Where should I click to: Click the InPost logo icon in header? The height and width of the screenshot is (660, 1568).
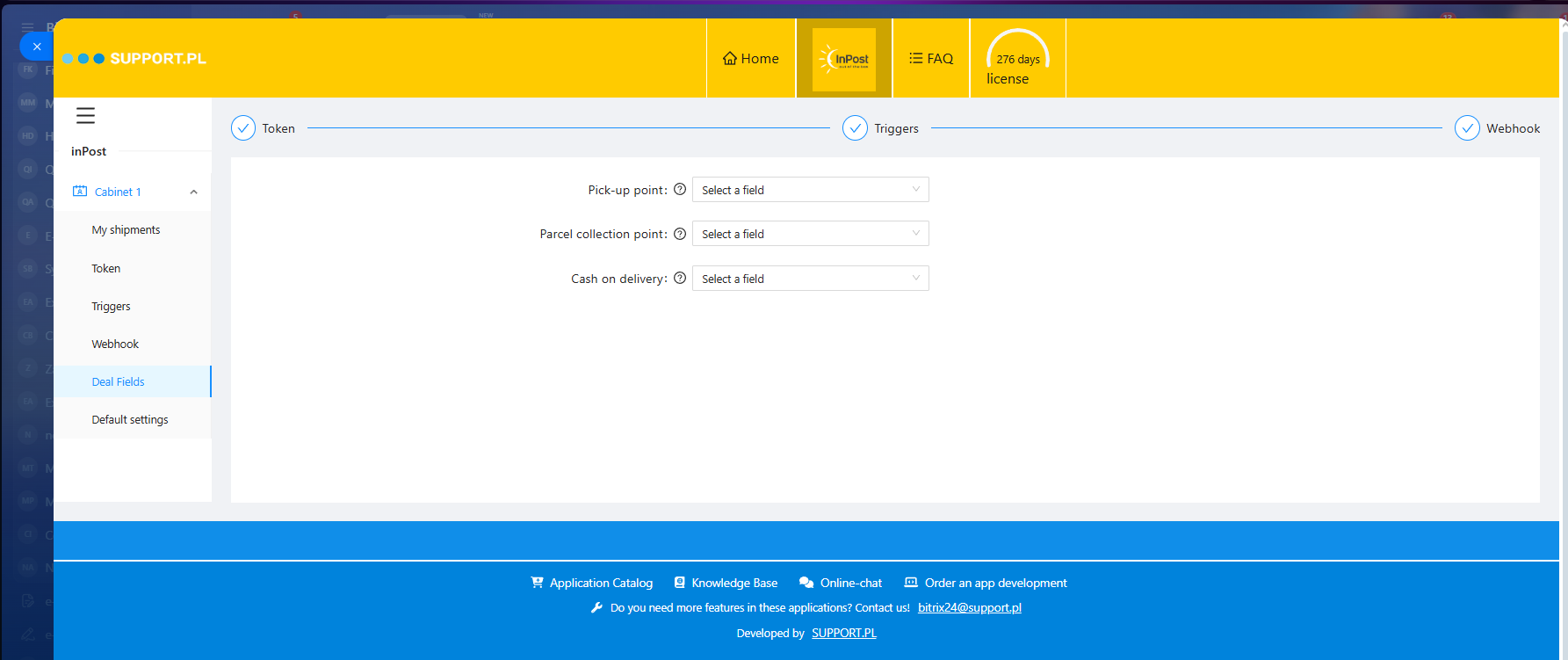[843, 59]
